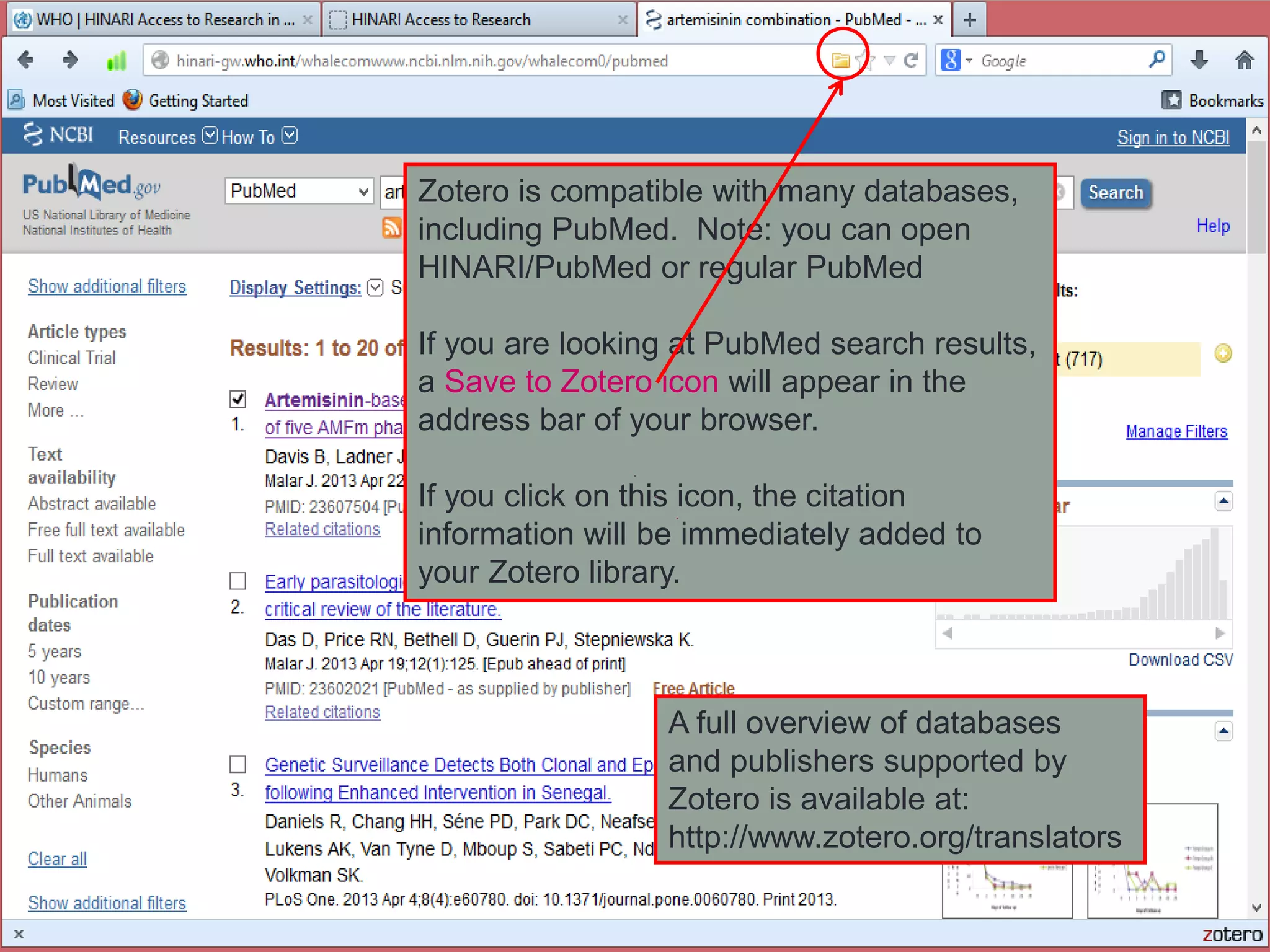Show More article types
Viewport: 1270px width, 952px height.
55,410
